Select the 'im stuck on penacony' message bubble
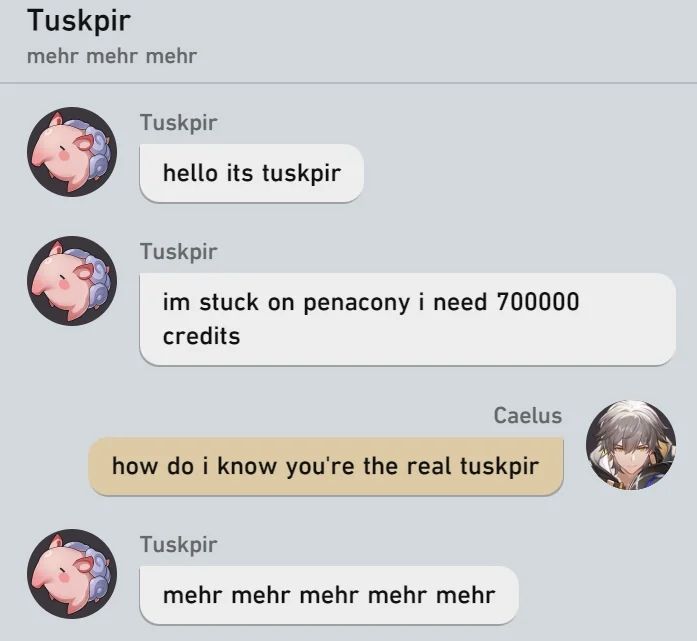Image resolution: width=697 pixels, height=641 pixels. click(x=408, y=319)
